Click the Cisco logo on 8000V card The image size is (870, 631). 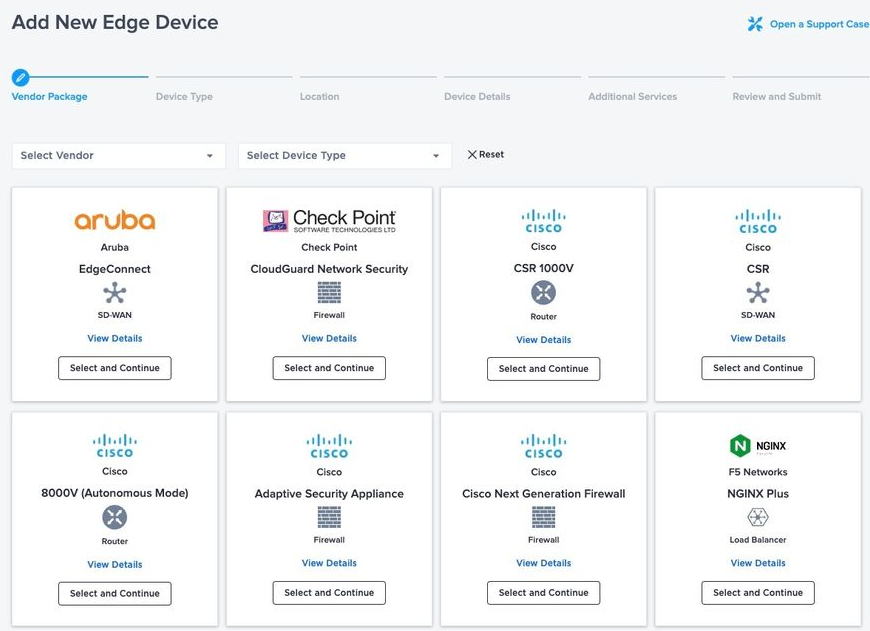pos(115,446)
